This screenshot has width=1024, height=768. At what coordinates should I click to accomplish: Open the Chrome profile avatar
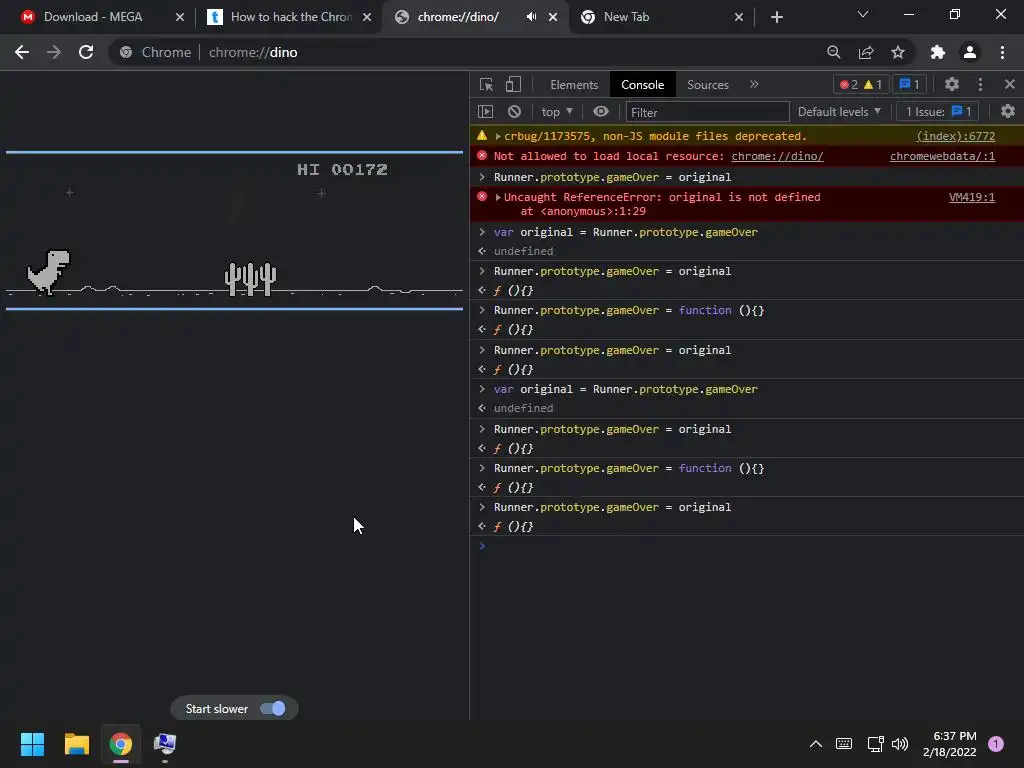(x=970, y=52)
